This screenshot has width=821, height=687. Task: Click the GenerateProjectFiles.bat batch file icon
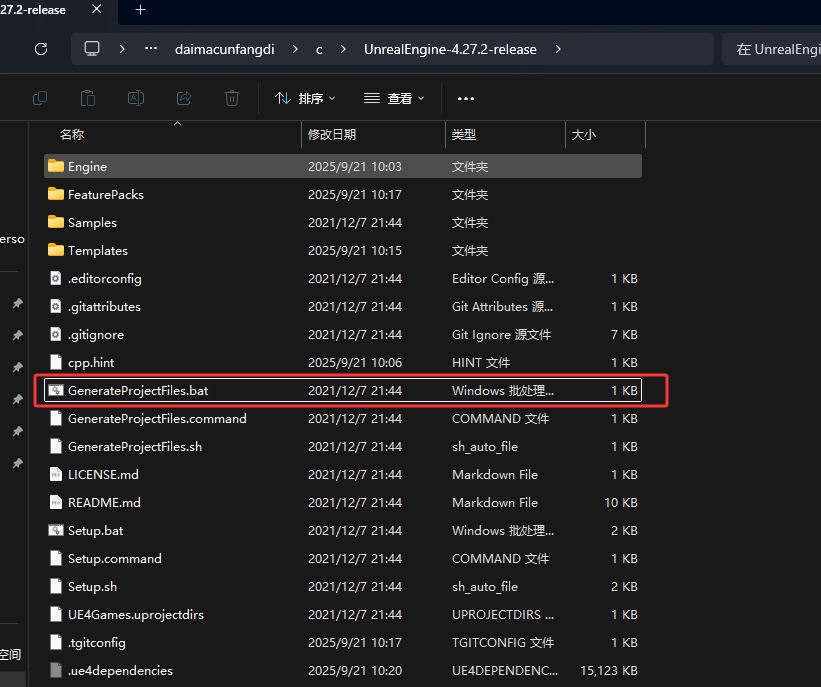coord(56,390)
